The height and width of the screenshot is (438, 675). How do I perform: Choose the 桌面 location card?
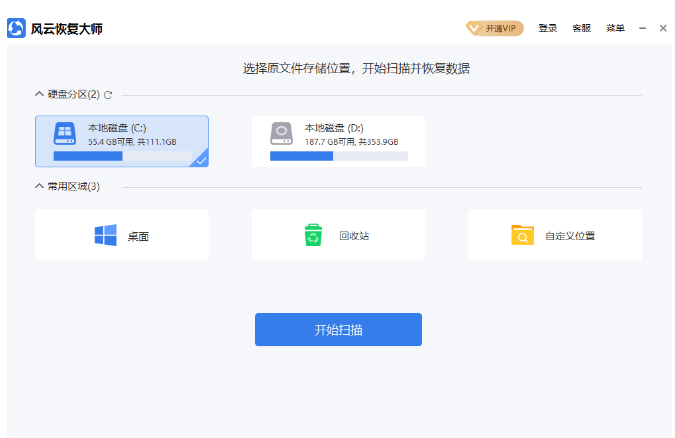pyautogui.click(x=122, y=235)
